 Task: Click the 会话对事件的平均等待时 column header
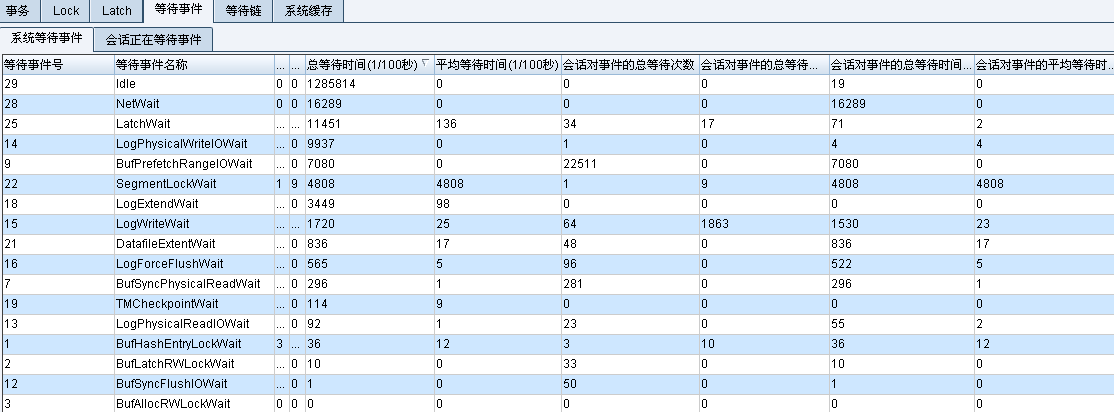(1043, 64)
